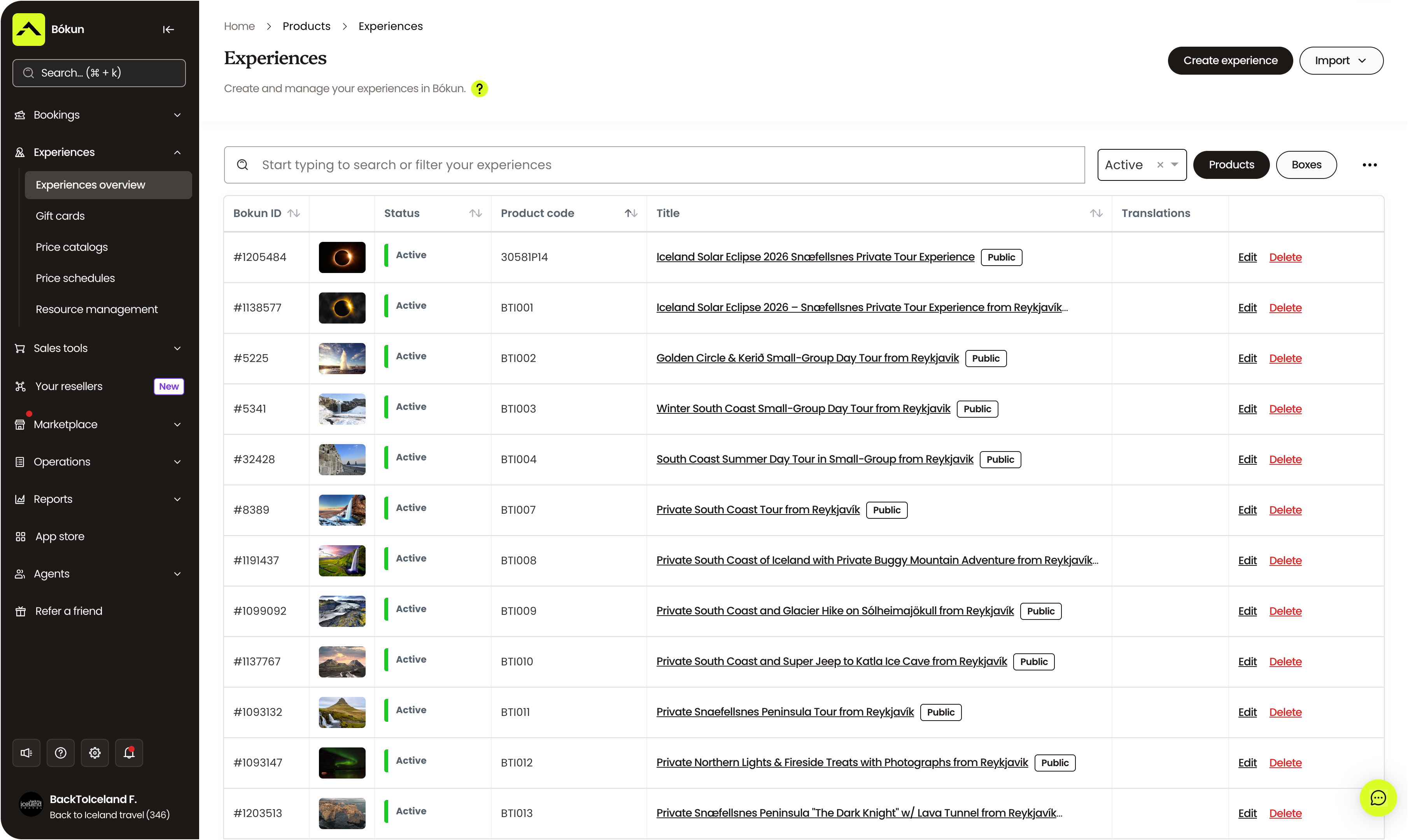Open the notifications bell icon
The width and height of the screenshot is (1408, 840).
[129, 753]
